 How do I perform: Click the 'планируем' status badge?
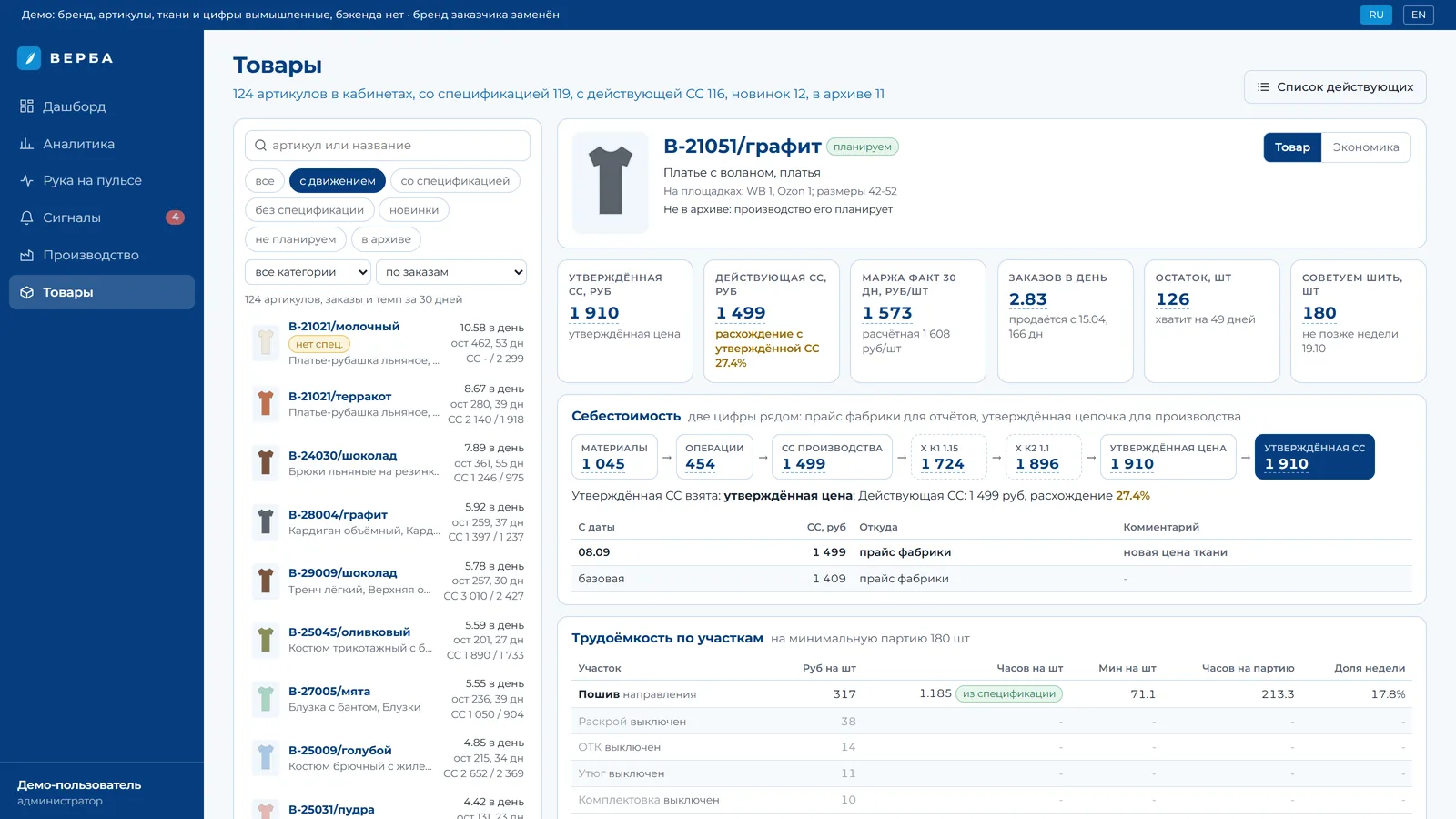pos(863,147)
